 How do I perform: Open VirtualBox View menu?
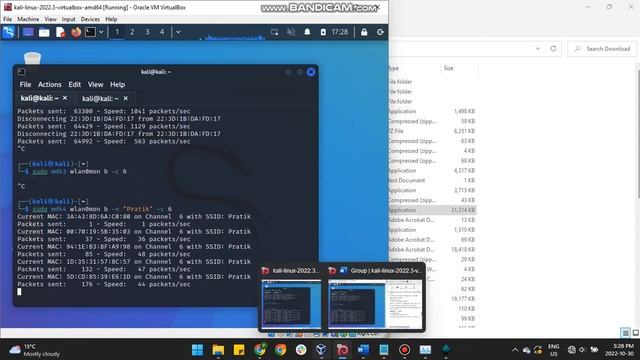click(51, 19)
